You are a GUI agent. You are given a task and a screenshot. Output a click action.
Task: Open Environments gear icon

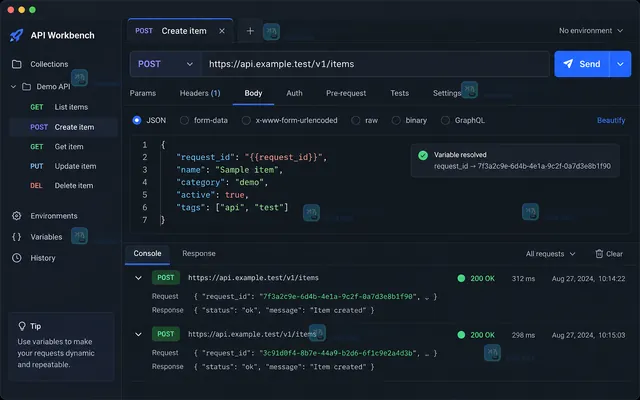[17, 216]
